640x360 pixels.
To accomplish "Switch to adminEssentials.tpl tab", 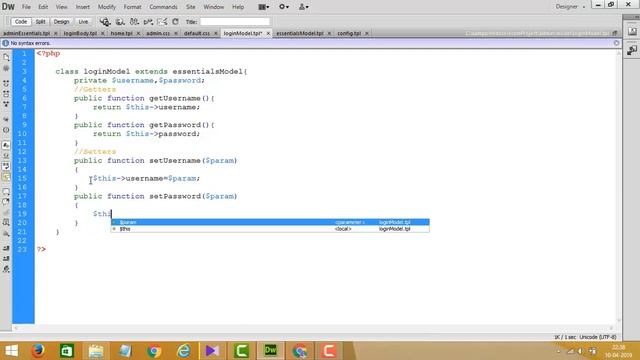I will pos(27,33).
